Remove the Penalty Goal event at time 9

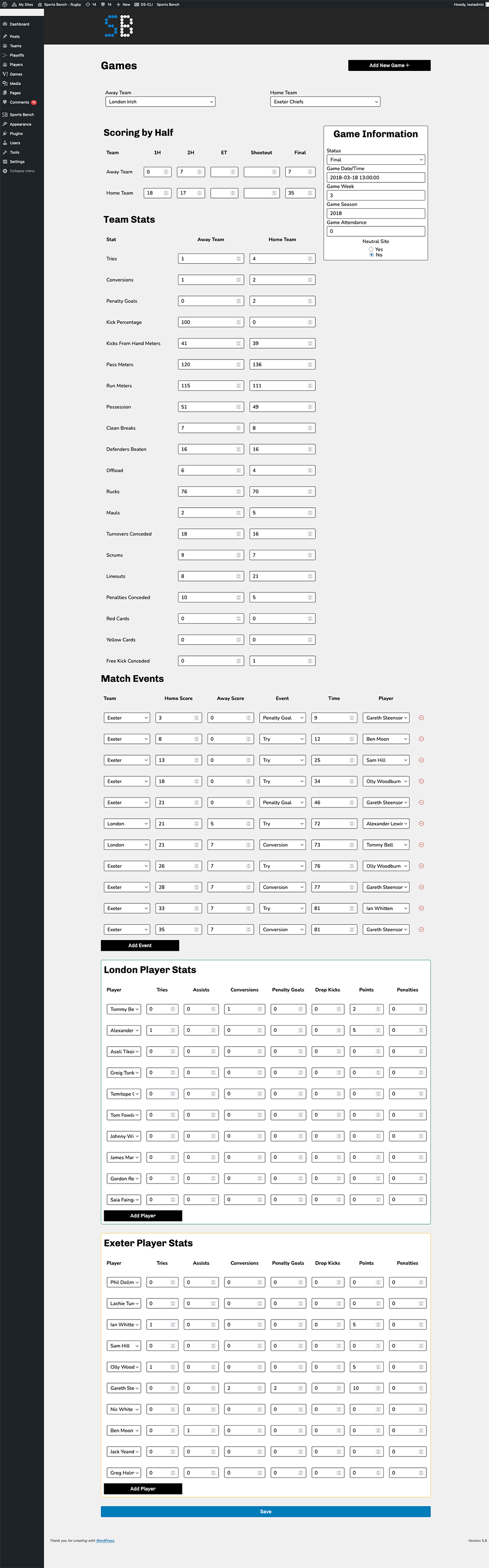tap(422, 717)
